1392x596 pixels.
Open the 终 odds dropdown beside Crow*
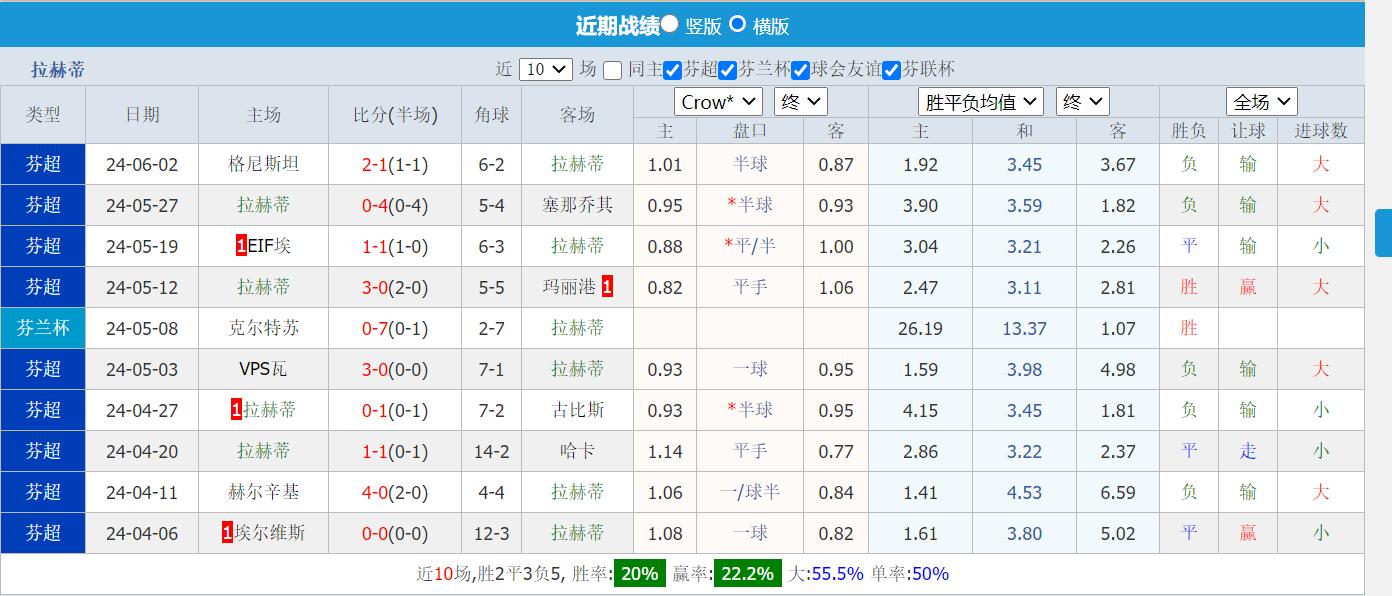point(800,101)
